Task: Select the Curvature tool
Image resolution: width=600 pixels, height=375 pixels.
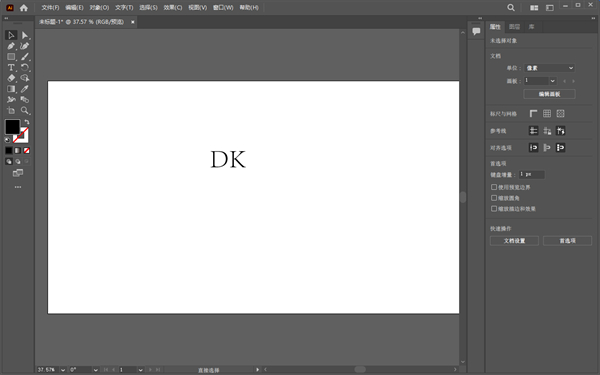Action: click(x=25, y=46)
